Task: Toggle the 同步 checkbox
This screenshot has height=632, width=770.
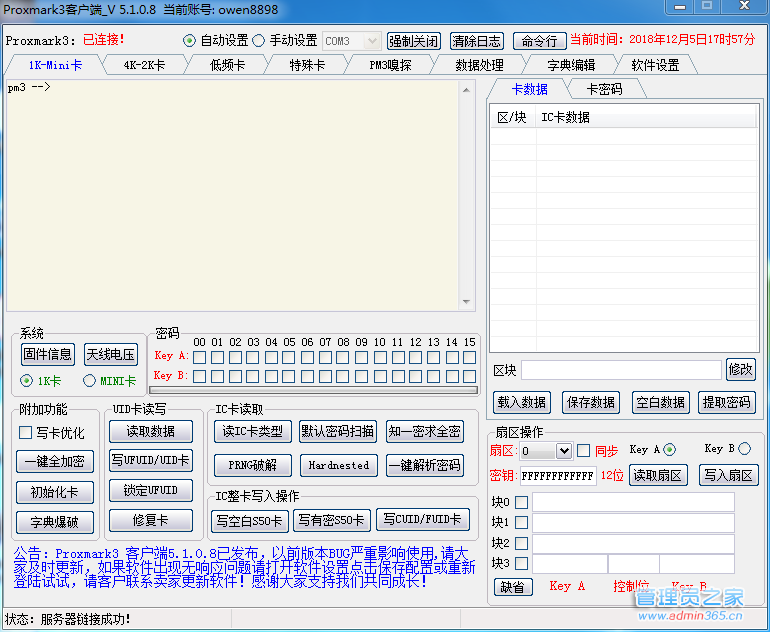Action: click(x=583, y=450)
